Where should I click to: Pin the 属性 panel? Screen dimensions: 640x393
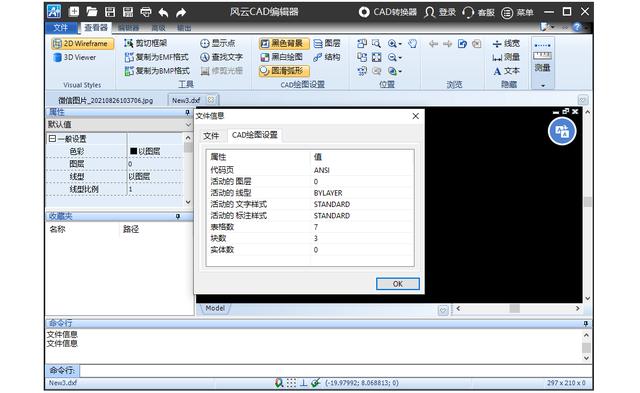187,112
